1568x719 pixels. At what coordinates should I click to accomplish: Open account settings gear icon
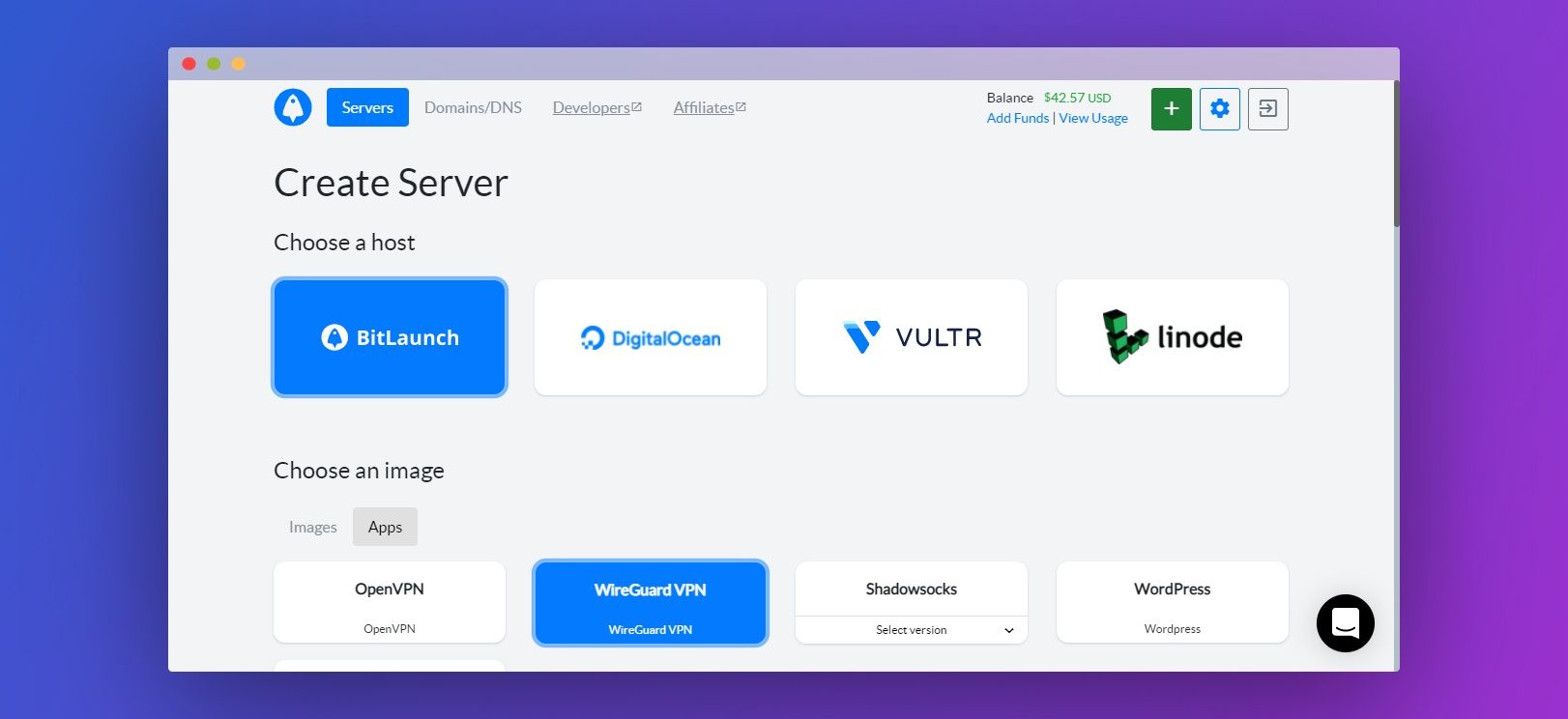1220,108
